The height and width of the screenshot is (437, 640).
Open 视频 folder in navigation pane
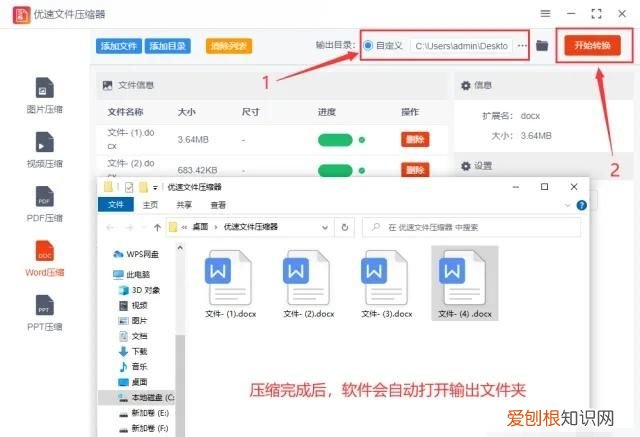[133, 305]
